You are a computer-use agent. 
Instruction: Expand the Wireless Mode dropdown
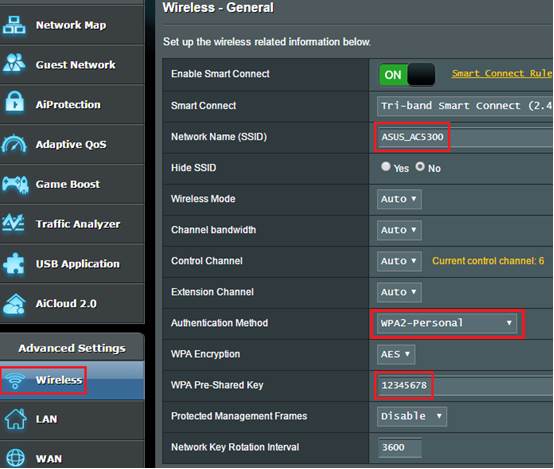(x=399, y=199)
